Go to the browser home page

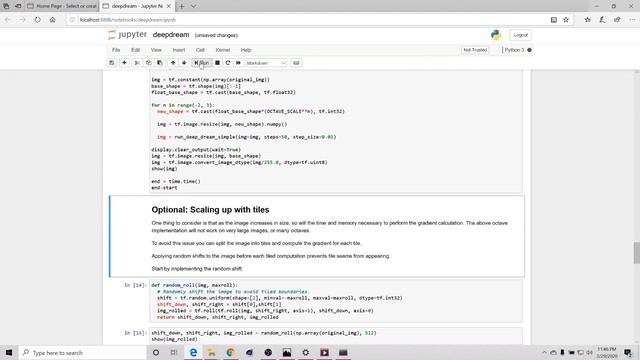(52, 20)
